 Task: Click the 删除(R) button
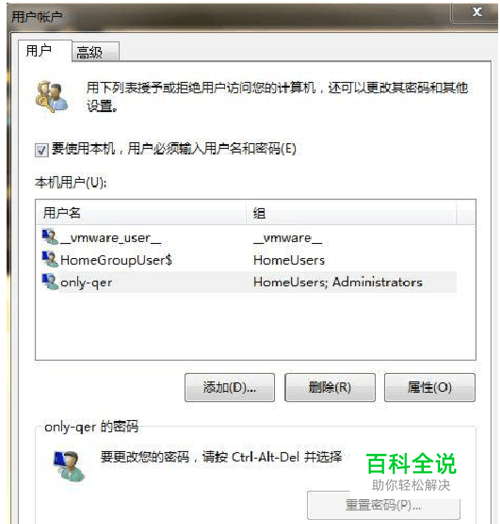330,388
